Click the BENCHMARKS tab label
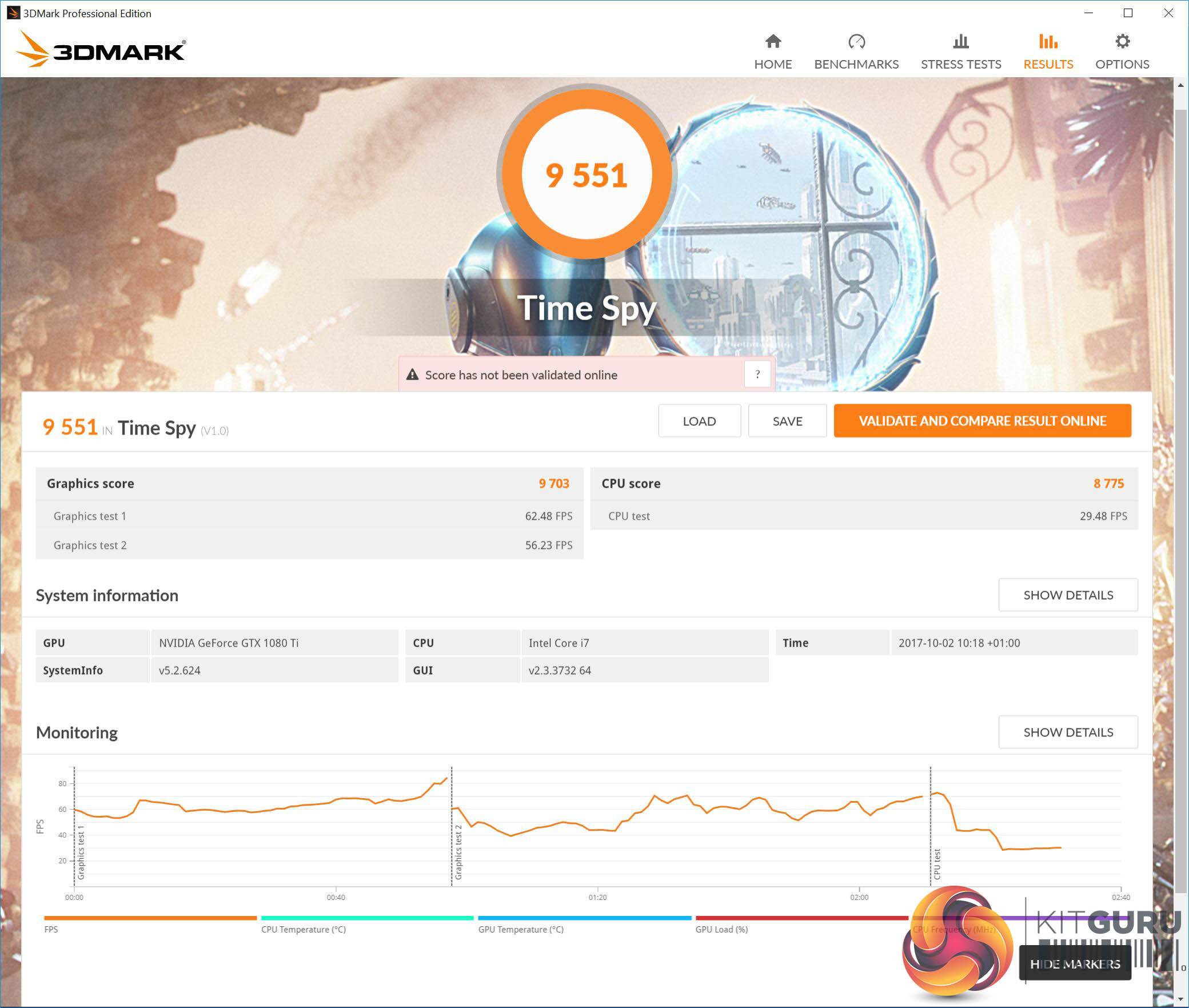 pyautogui.click(x=856, y=64)
